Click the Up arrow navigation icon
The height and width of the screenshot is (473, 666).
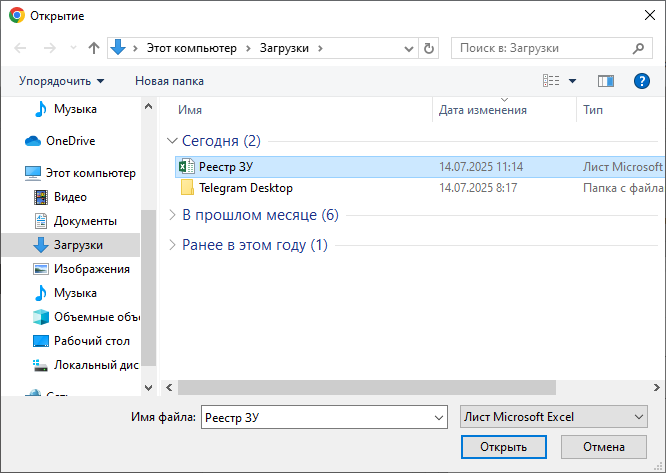pyautogui.click(x=94, y=48)
